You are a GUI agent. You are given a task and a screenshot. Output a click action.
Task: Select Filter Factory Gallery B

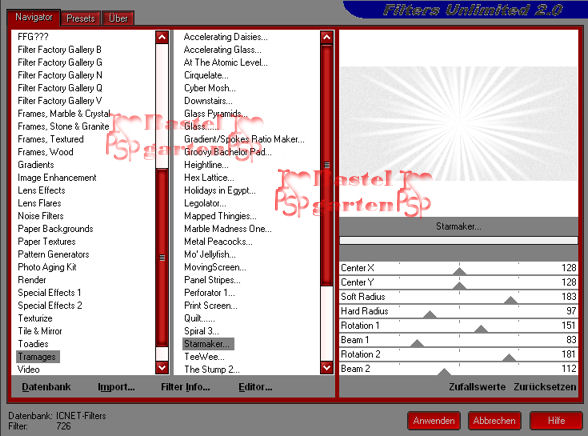click(x=60, y=49)
